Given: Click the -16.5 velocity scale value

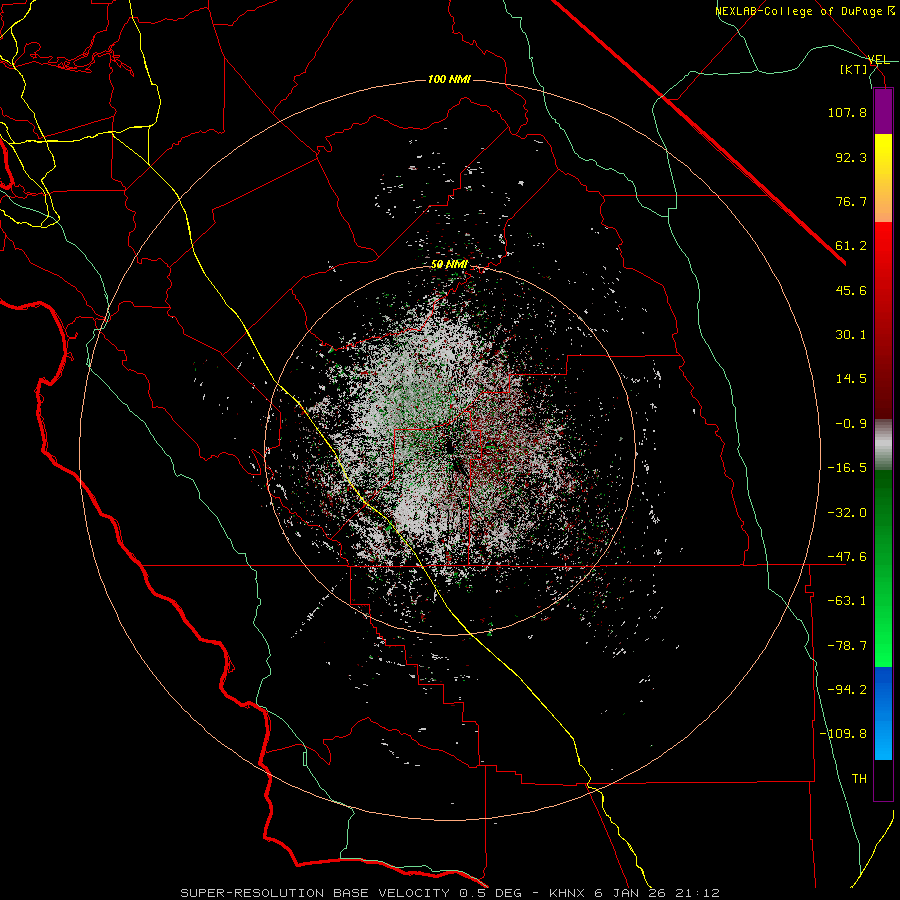Looking at the screenshot, I should [x=847, y=468].
